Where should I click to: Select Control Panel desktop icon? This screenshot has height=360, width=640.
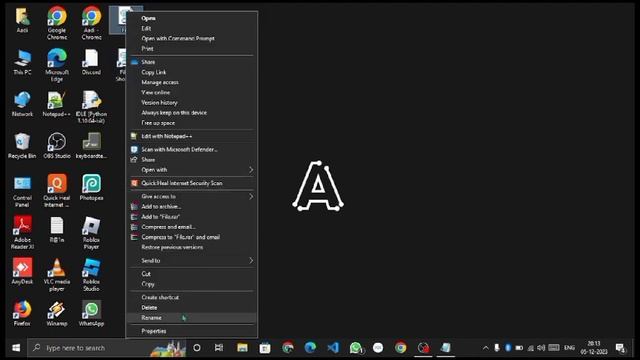click(x=22, y=191)
